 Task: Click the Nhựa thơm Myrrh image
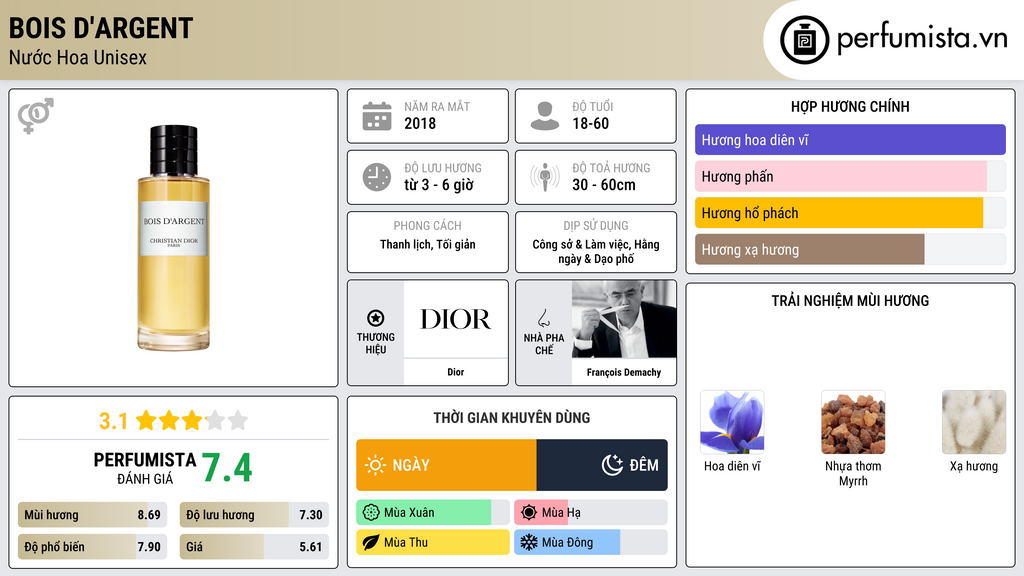click(853, 422)
